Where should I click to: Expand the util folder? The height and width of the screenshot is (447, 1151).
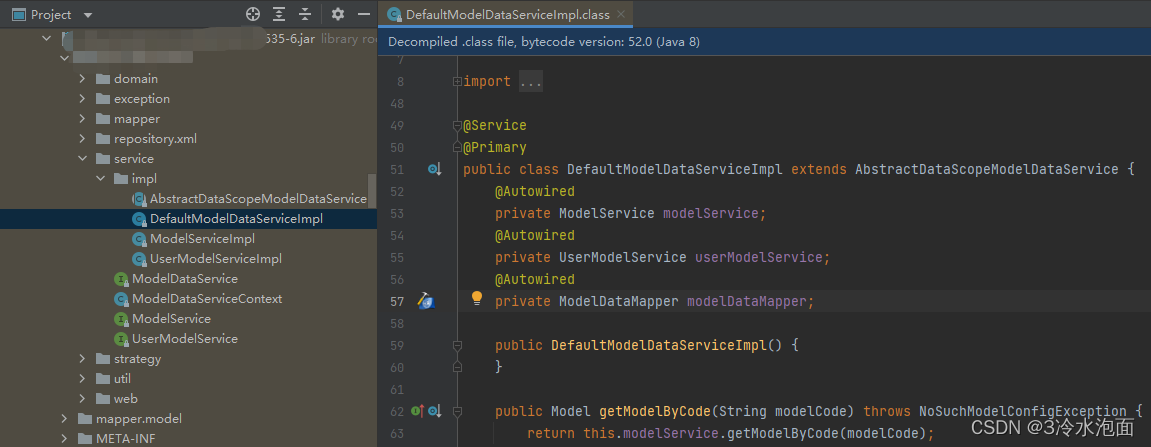pyautogui.click(x=82, y=379)
